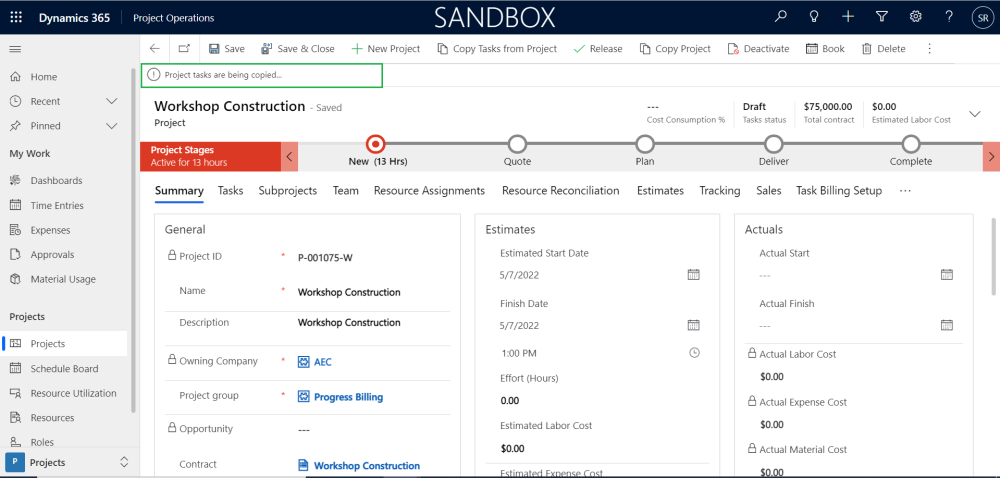Open record in new window icon
Viewport: 1000px width, 478px height.
[x=184, y=48]
